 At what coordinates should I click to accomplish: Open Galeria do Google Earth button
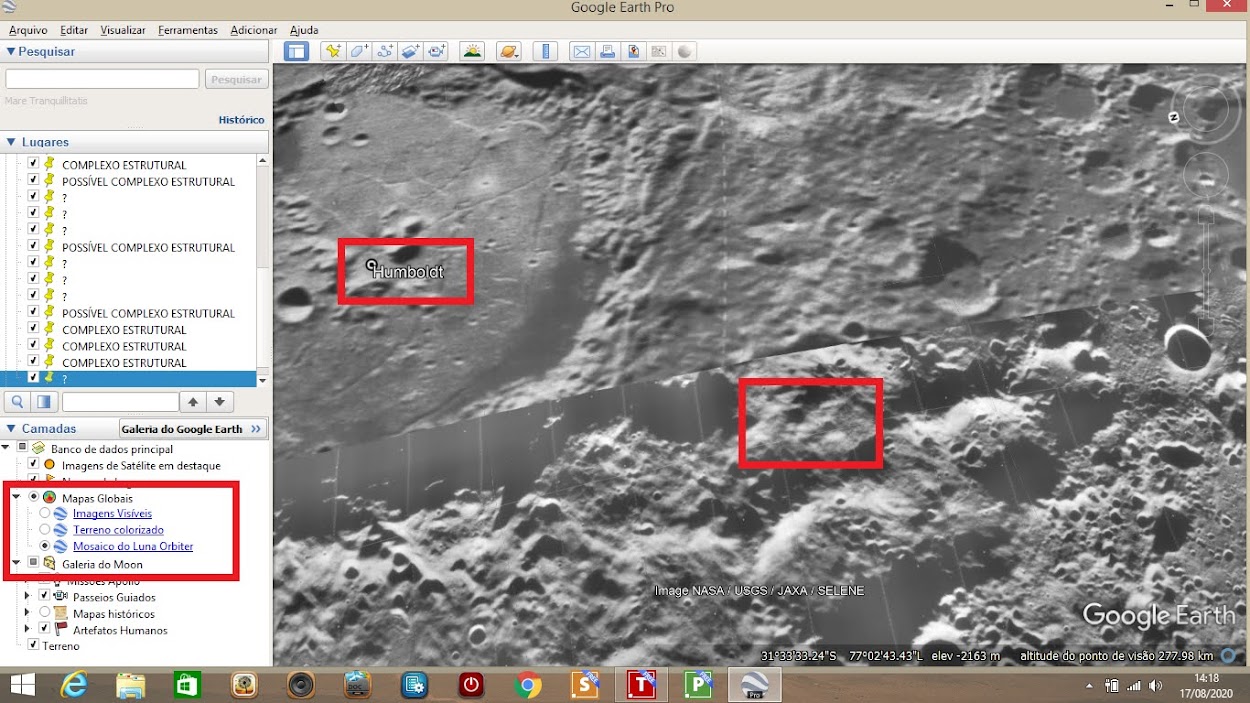[193, 429]
